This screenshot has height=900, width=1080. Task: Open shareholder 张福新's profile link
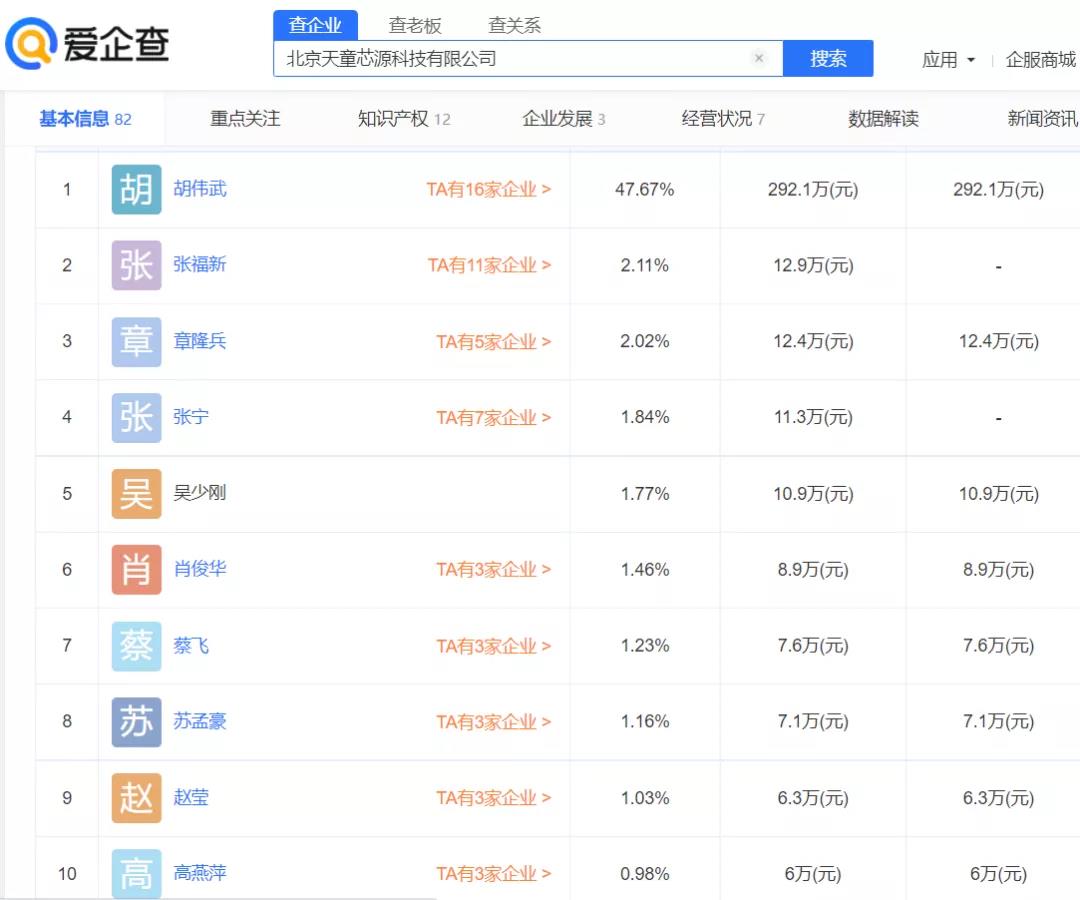[x=200, y=264]
